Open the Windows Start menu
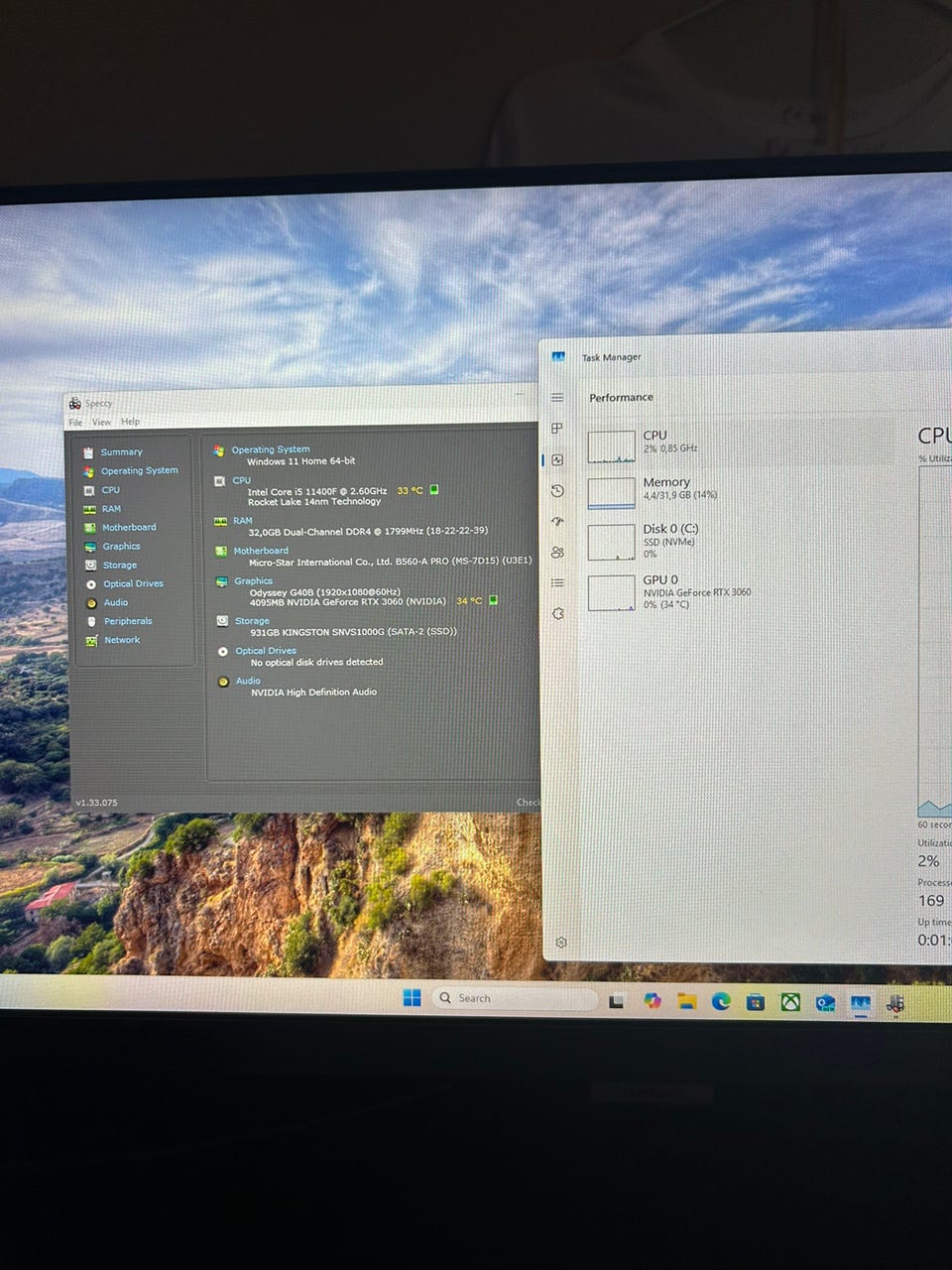This screenshot has width=952, height=1270. point(413,998)
